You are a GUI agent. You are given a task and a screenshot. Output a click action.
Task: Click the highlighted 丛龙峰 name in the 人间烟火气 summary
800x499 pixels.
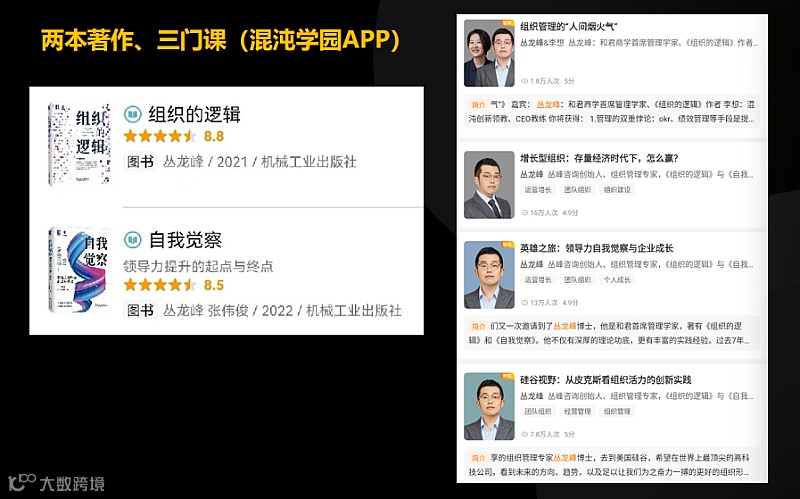[x=548, y=105]
